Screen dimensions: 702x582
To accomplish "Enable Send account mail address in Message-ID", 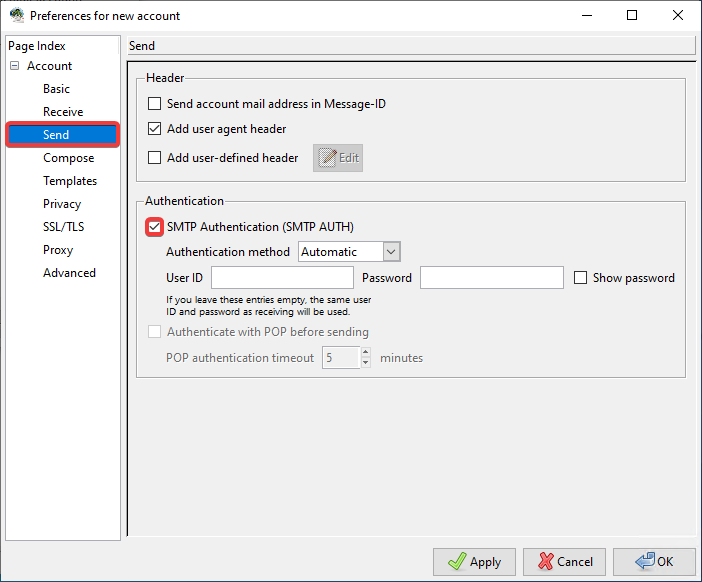I will pyautogui.click(x=154, y=104).
